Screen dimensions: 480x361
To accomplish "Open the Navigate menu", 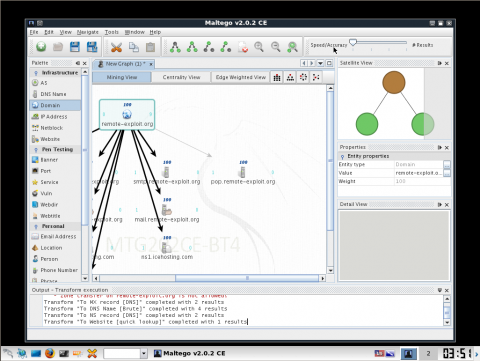I will pos(88,32).
